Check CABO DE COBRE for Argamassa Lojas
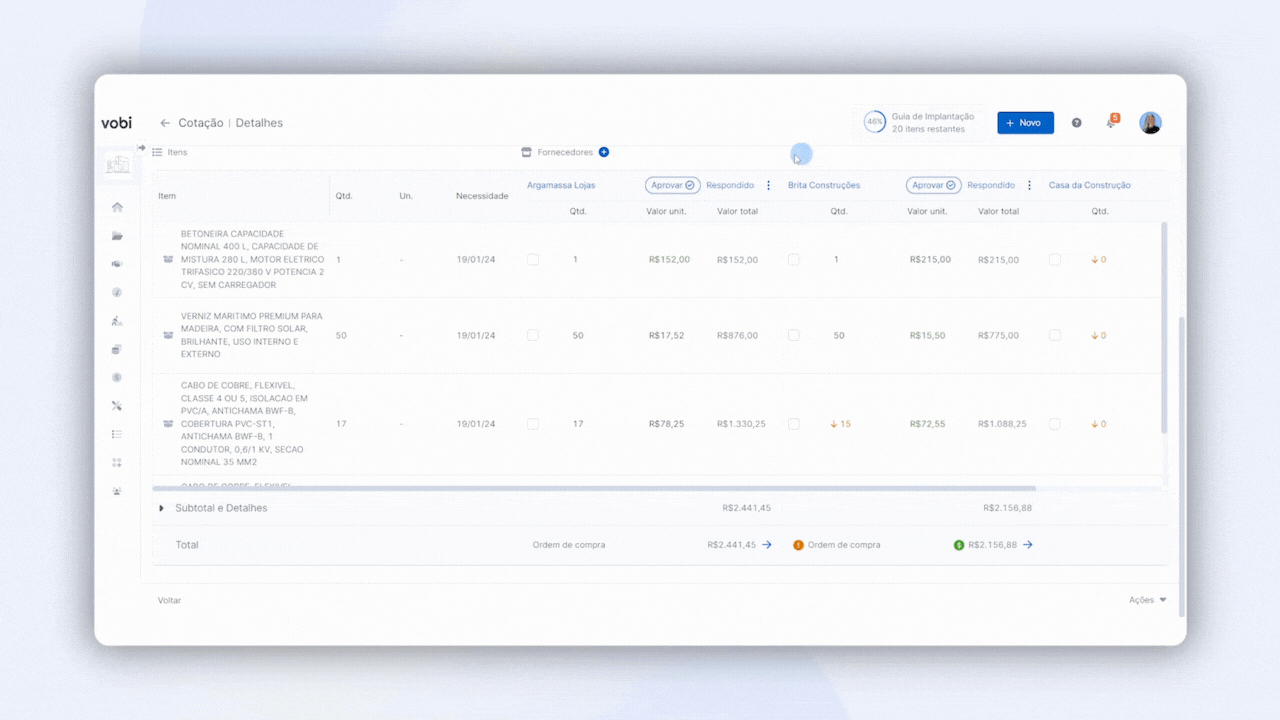This screenshot has width=1280, height=720. [533, 424]
